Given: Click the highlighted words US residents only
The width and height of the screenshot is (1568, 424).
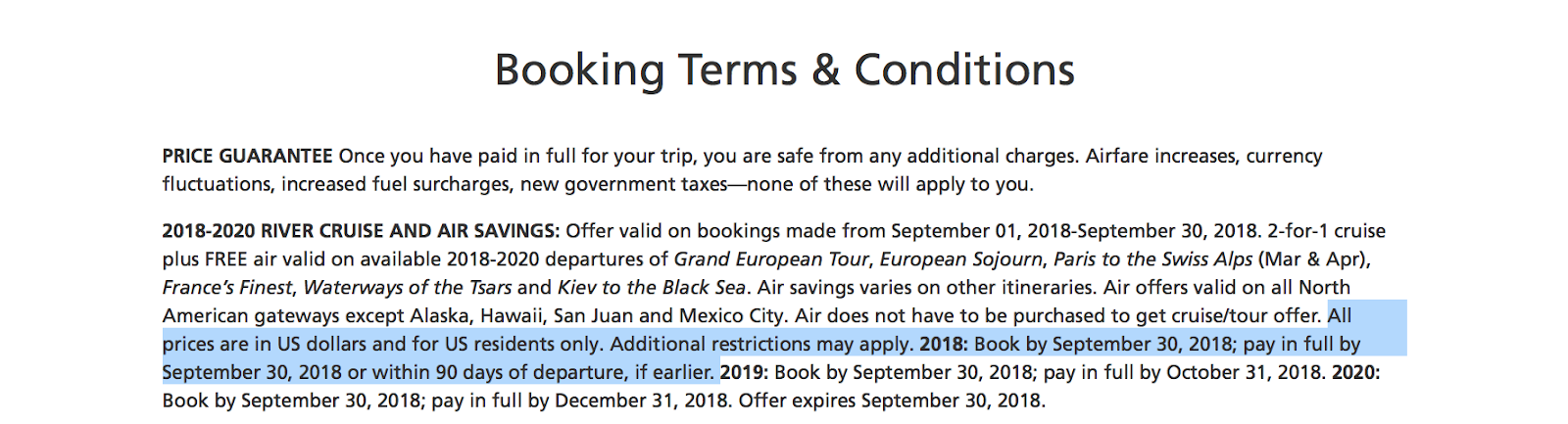Looking at the screenshot, I should 519,345.
